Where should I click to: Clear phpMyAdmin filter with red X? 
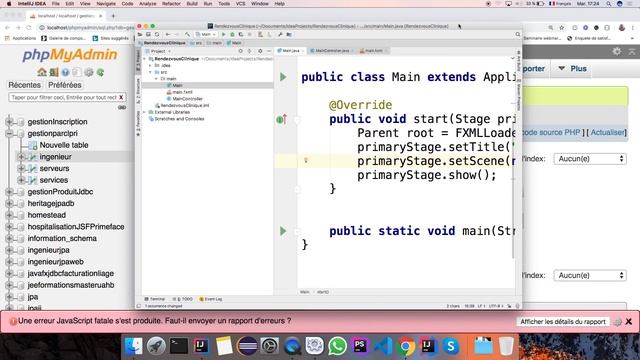pos(121,98)
